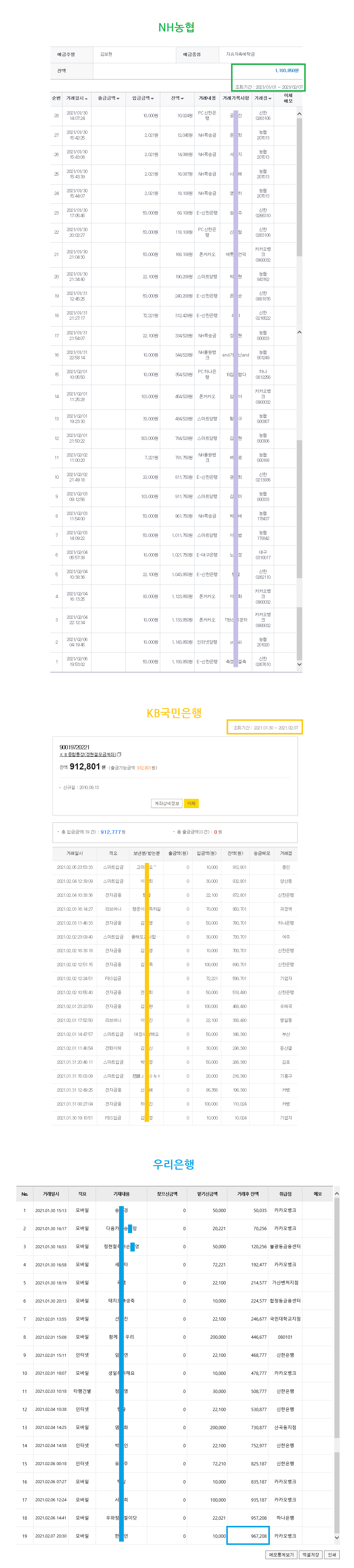Click KB total deposit amount 912,777
Screen dimensions: 354x1568
pos(111,832)
